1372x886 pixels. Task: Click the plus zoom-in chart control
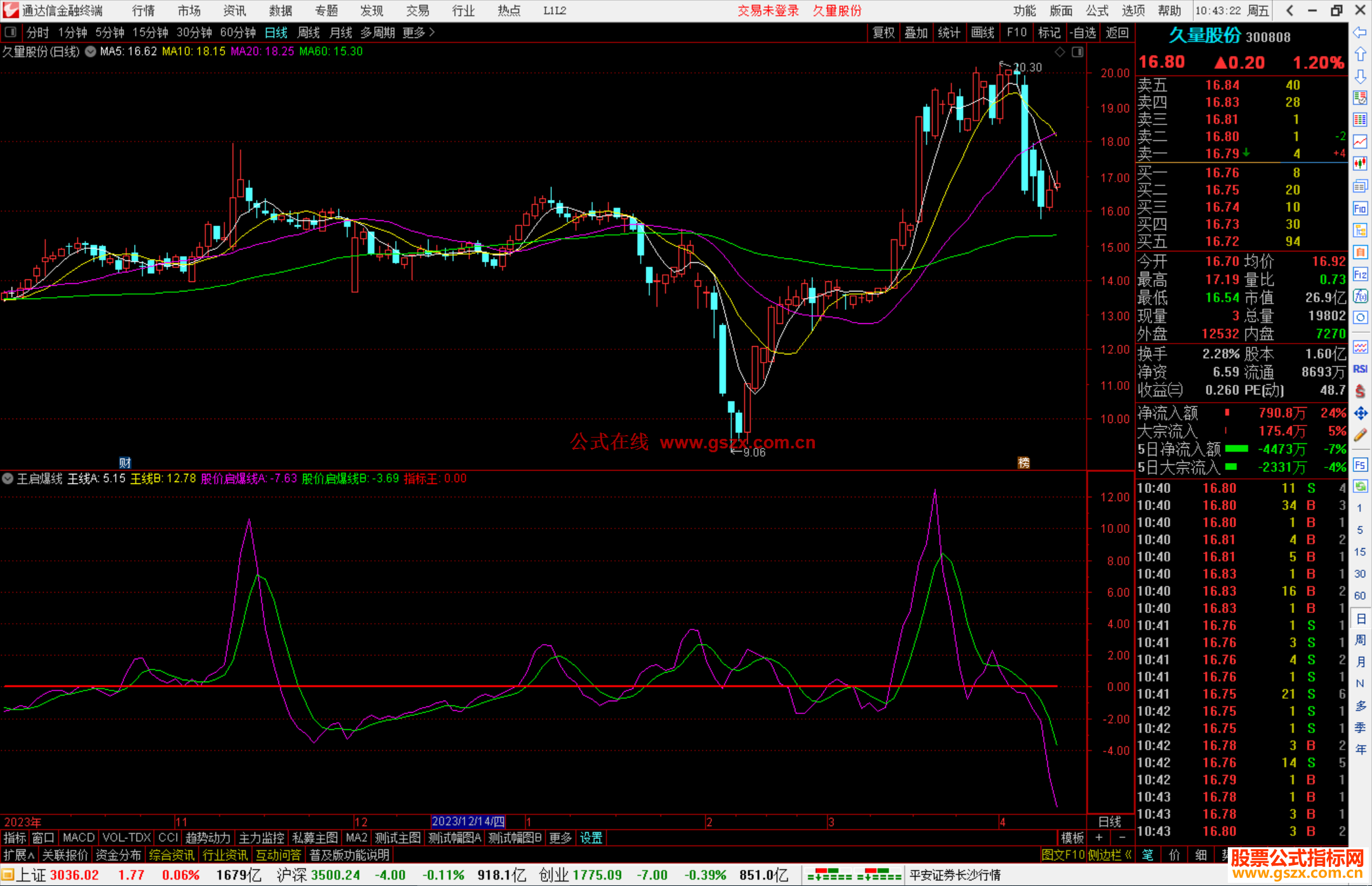click(1099, 838)
